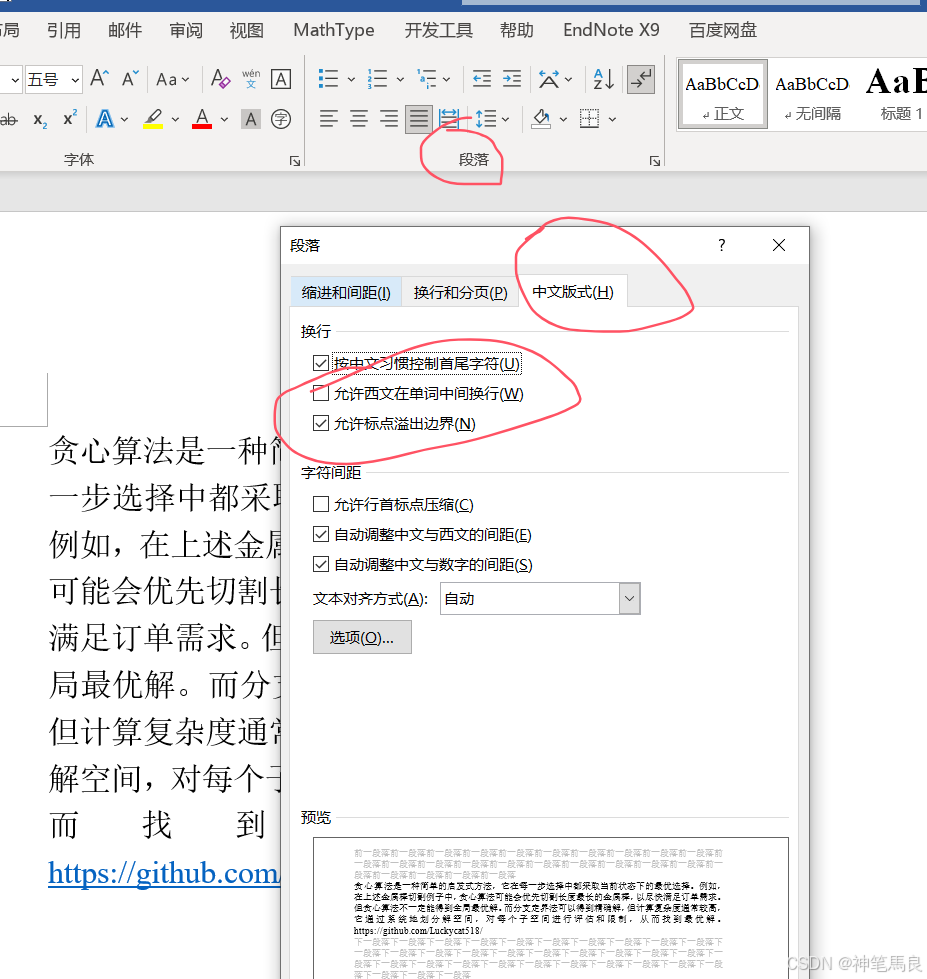Click the Decrease Font Size icon

(x=130, y=79)
